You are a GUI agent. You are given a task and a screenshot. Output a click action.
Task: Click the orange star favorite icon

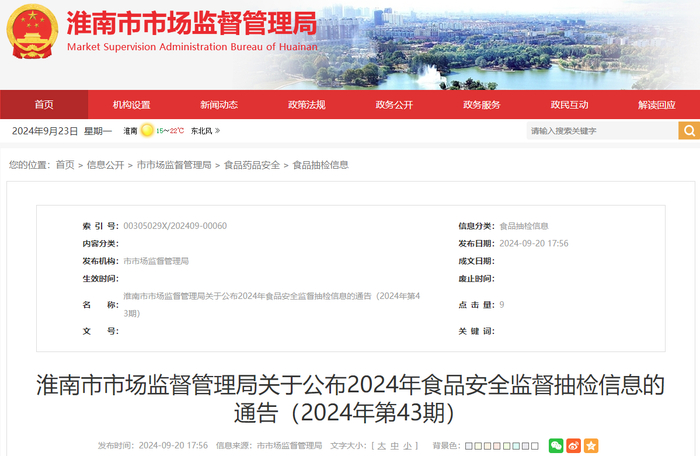point(591,446)
